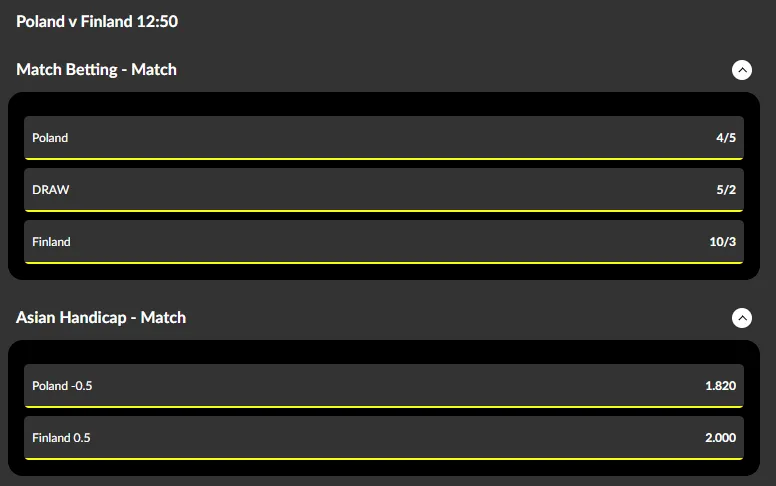Click the Asian Handicap - Match header
Screen dimensions: 776x486
pos(101,317)
